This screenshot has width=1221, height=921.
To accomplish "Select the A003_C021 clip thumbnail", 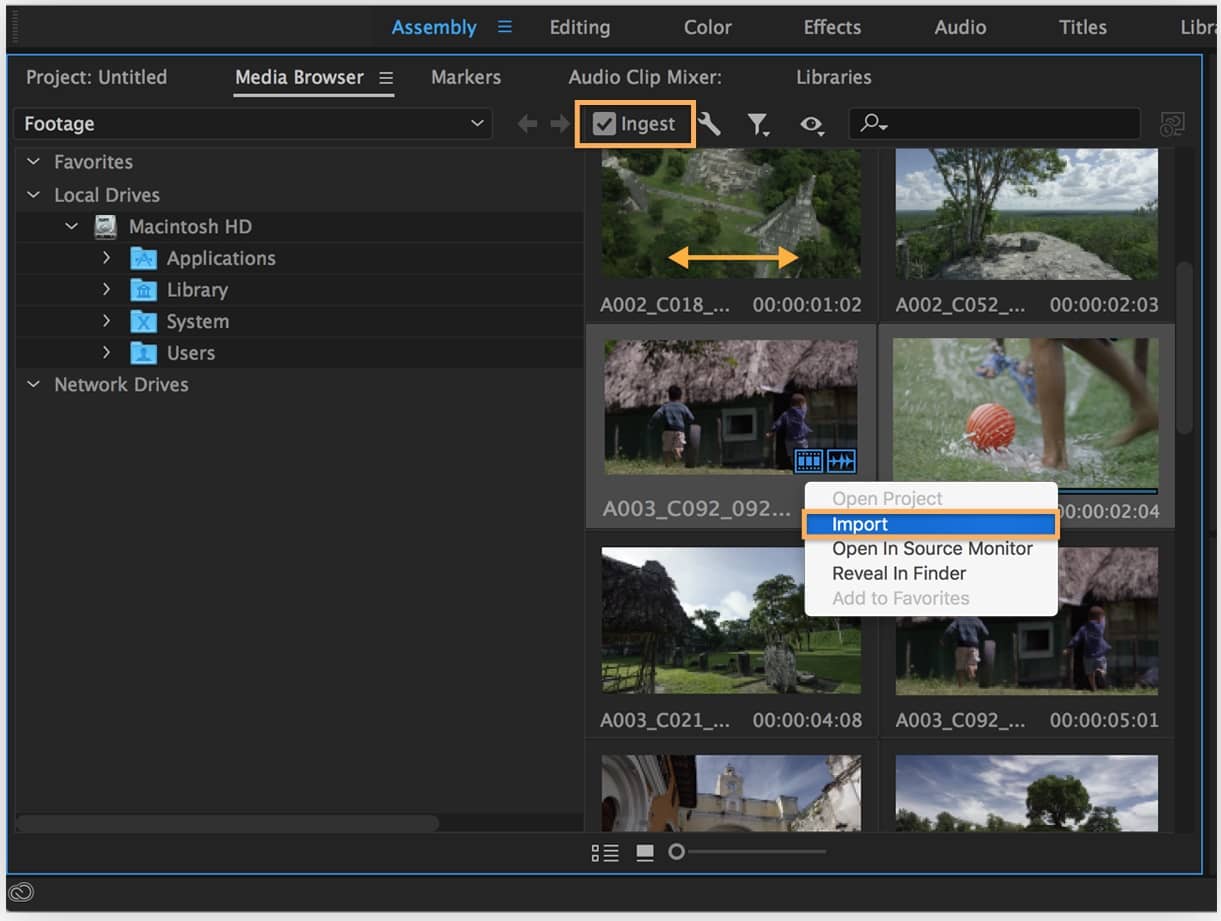I will click(x=731, y=620).
